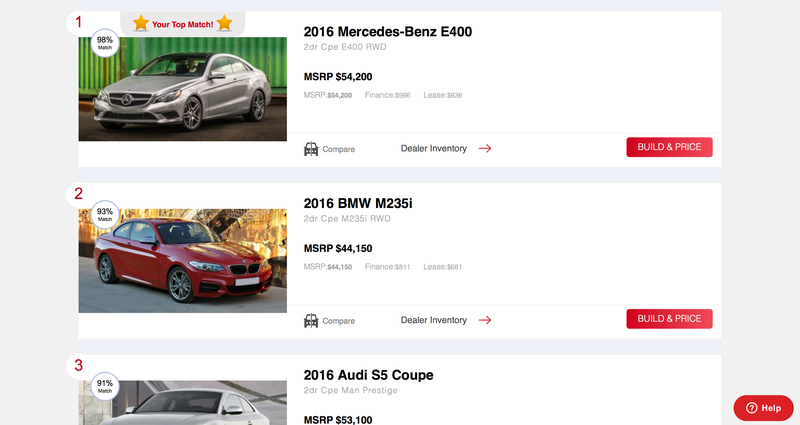Screen dimensions: 800x425
Task: Click the Compare icon for BMW M235i
Action: pos(311,320)
